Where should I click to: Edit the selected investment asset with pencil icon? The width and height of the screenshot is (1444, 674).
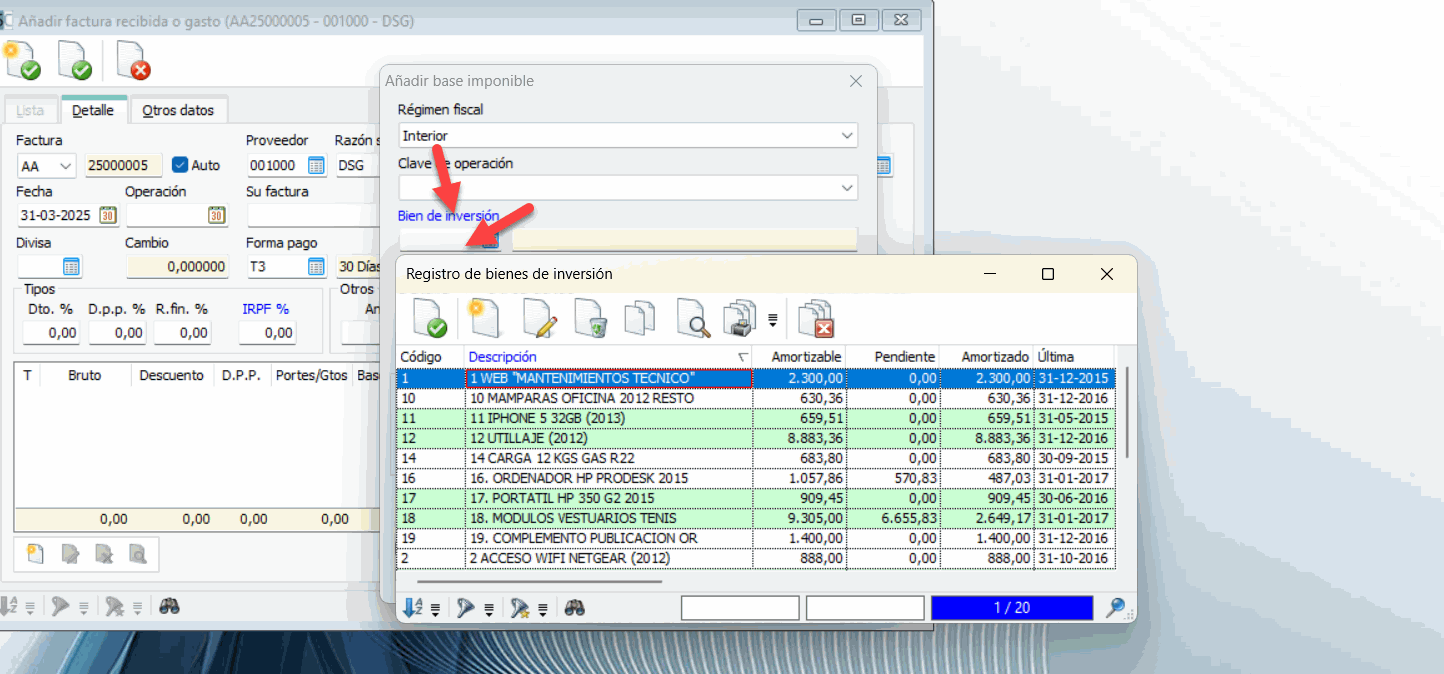click(539, 317)
